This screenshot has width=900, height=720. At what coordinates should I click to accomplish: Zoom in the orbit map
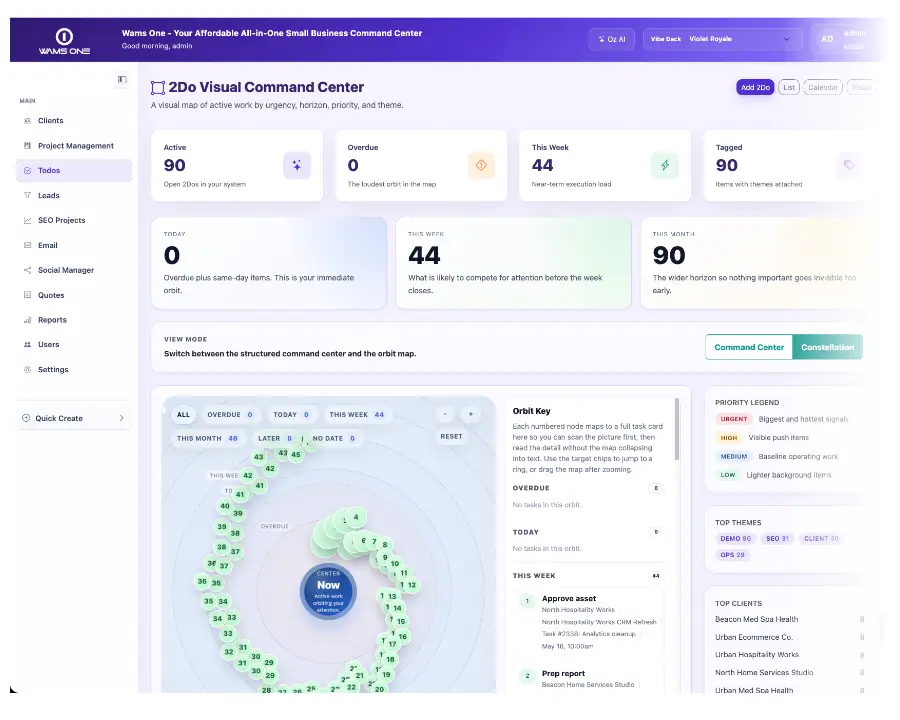(471, 414)
